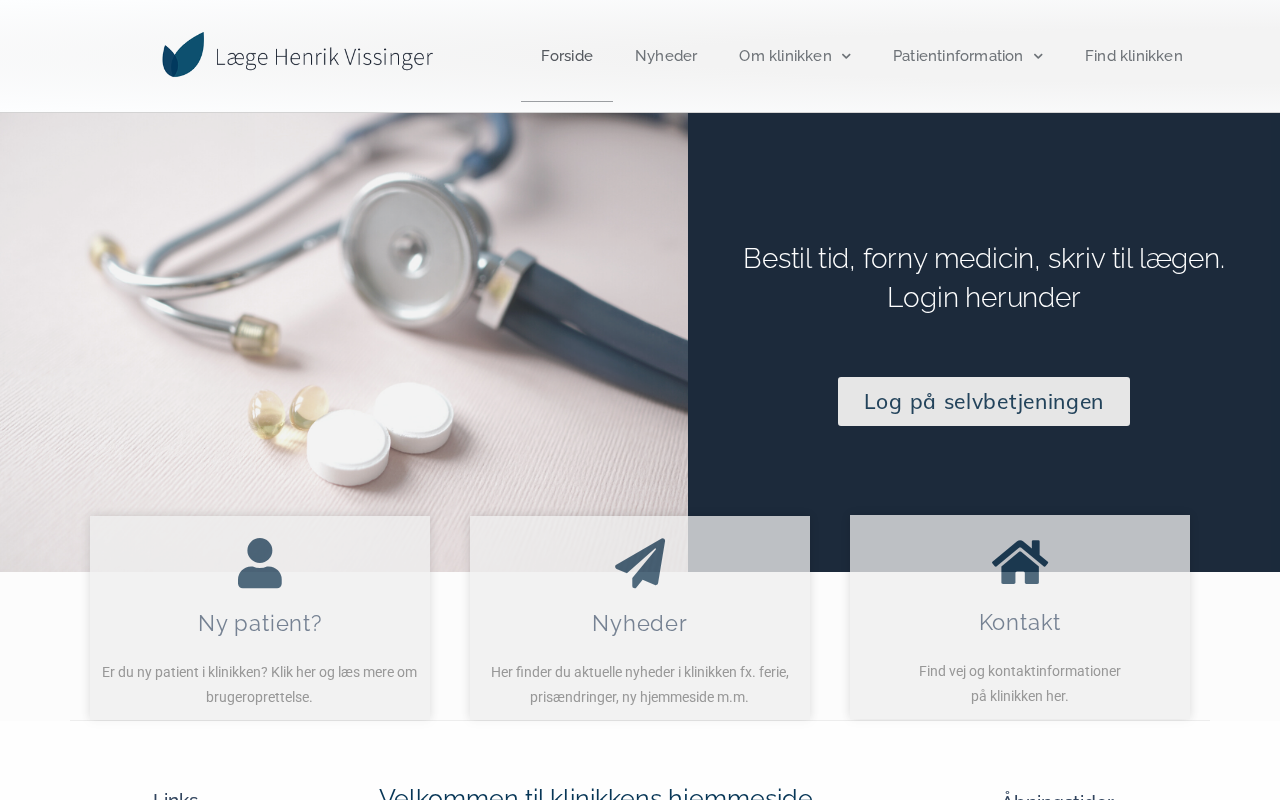Open Nyheder in the top navigation
The image size is (1280, 800).
pyautogui.click(x=666, y=56)
